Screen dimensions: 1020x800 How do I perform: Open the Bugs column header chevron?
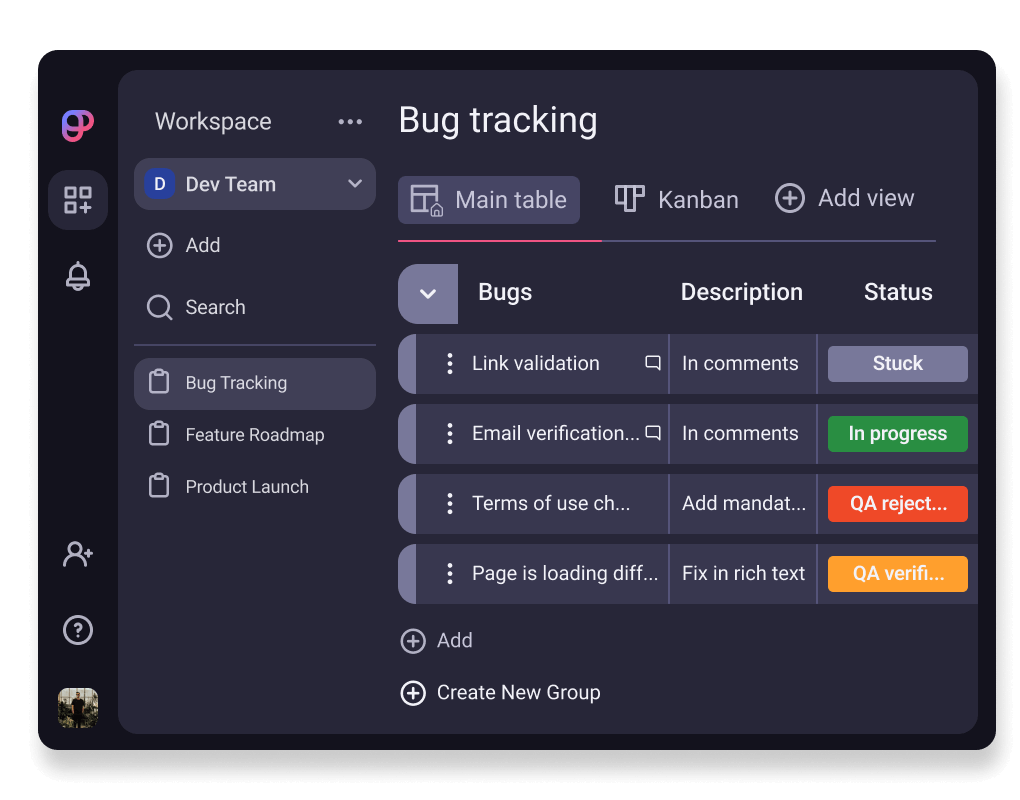428,293
